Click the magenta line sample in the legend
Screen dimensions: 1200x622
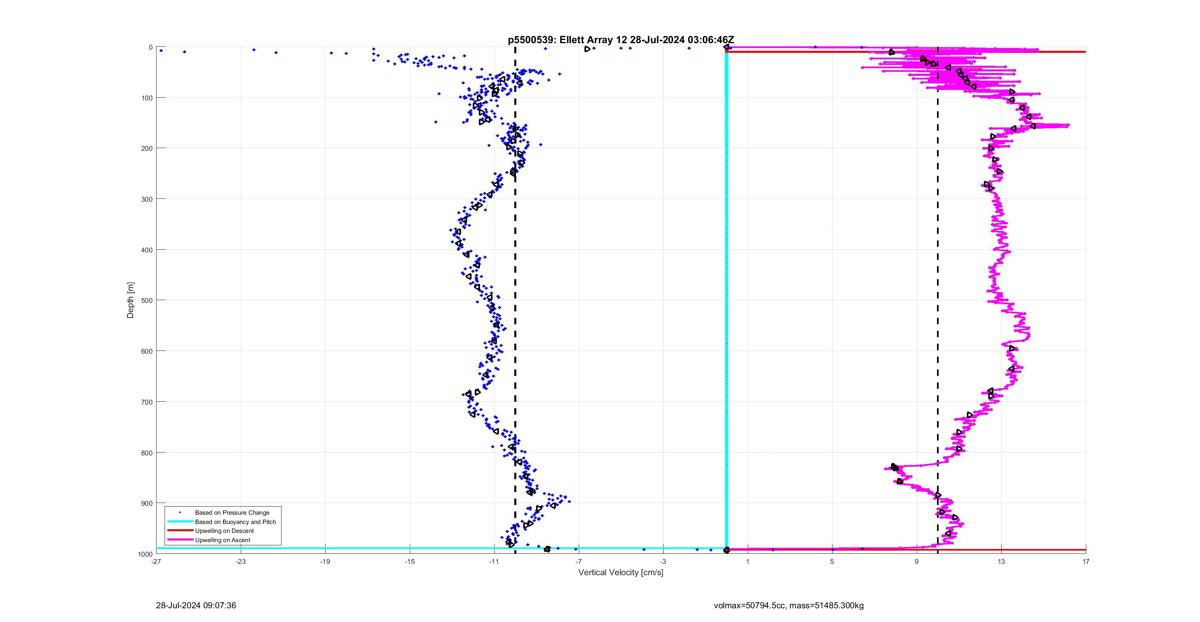(178, 540)
